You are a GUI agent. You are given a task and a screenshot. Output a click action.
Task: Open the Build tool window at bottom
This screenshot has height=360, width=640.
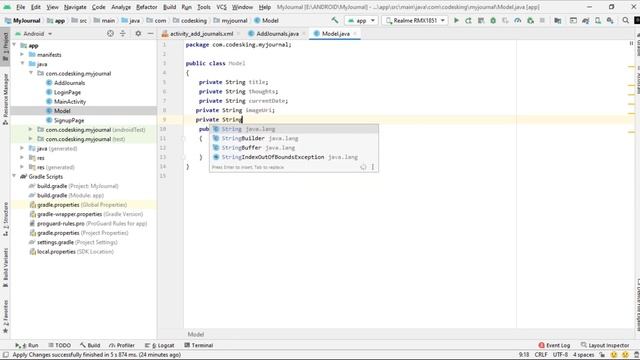[90, 345]
